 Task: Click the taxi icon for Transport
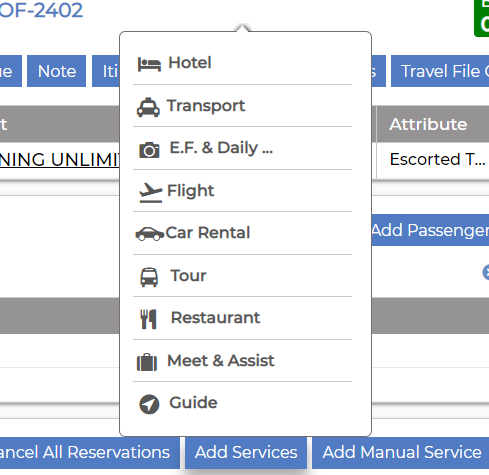(x=148, y=107)
